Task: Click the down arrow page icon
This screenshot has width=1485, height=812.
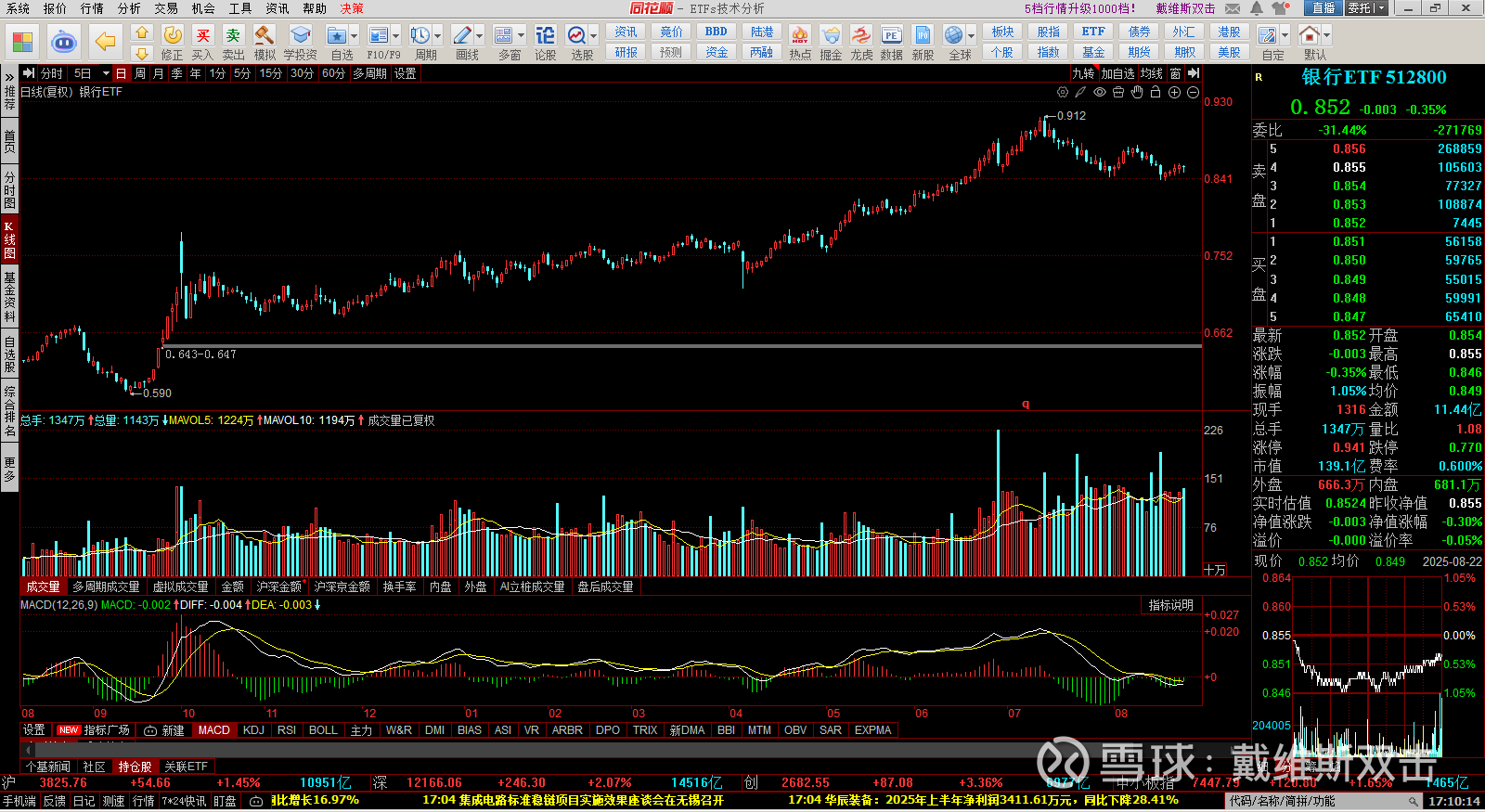Action: pos(141,53)
